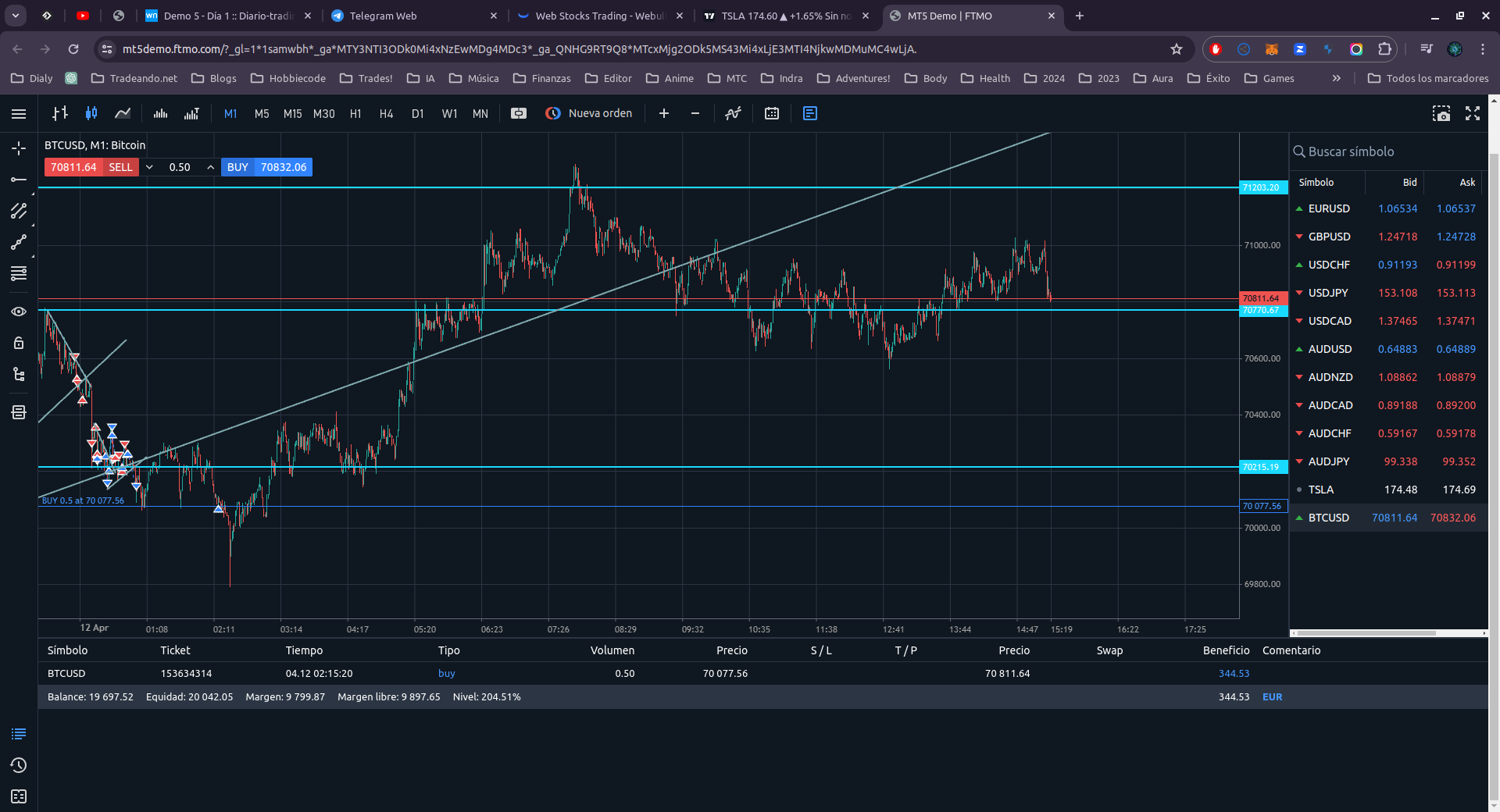Select the H4 timeframe

(x=386, y=114)
